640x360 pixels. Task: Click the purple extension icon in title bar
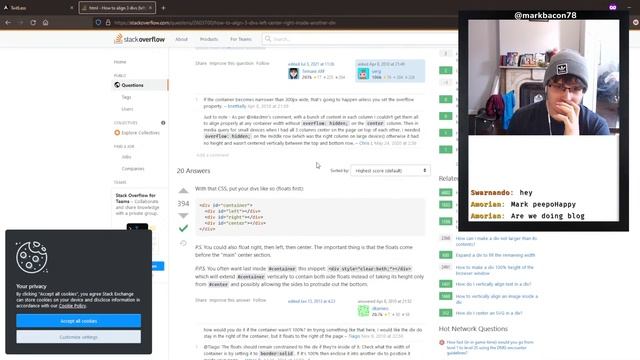pos(613,7)
